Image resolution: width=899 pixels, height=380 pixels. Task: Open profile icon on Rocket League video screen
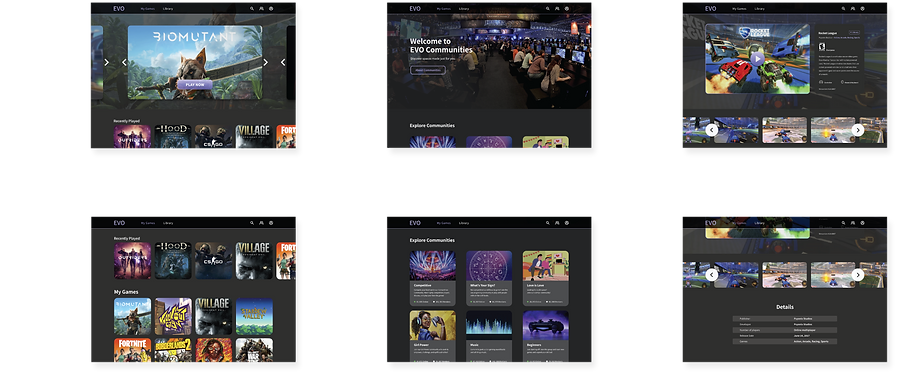tap(863, 9)
